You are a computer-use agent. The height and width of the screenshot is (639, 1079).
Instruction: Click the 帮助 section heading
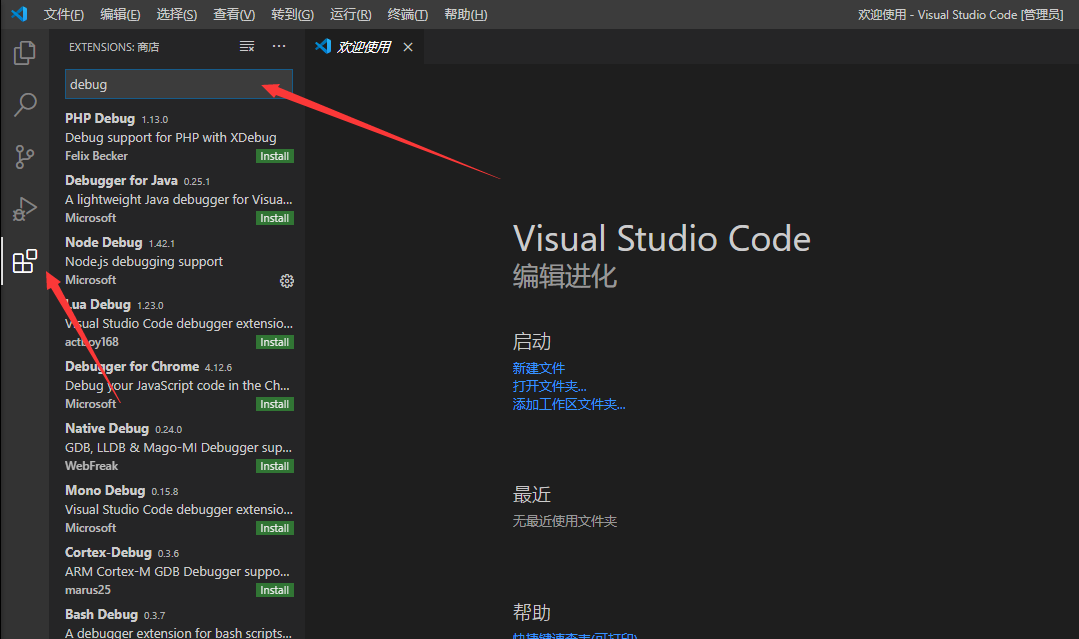click(x=531, y=612)
